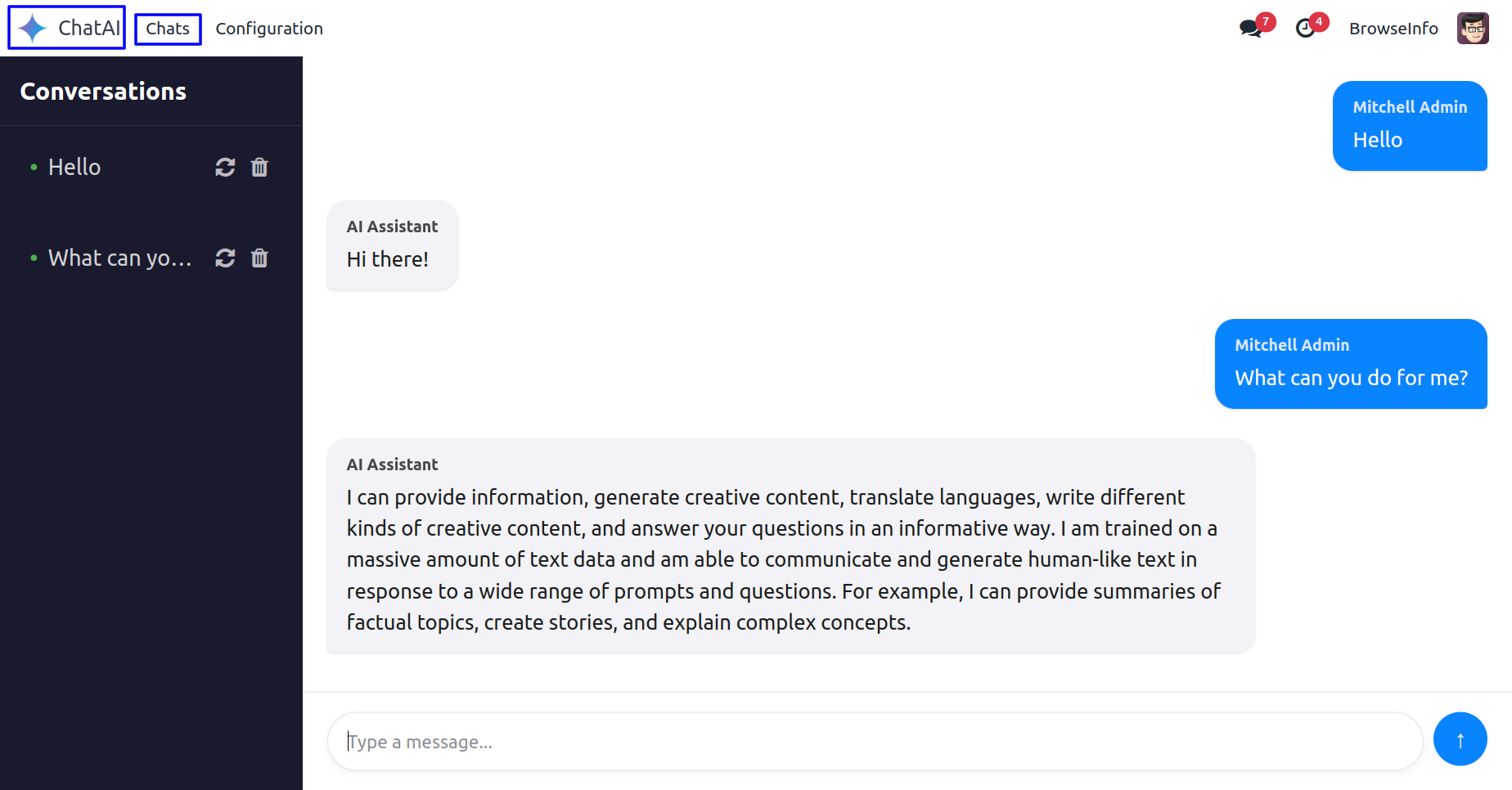Refresh the Hello conversation

[225, 168]
